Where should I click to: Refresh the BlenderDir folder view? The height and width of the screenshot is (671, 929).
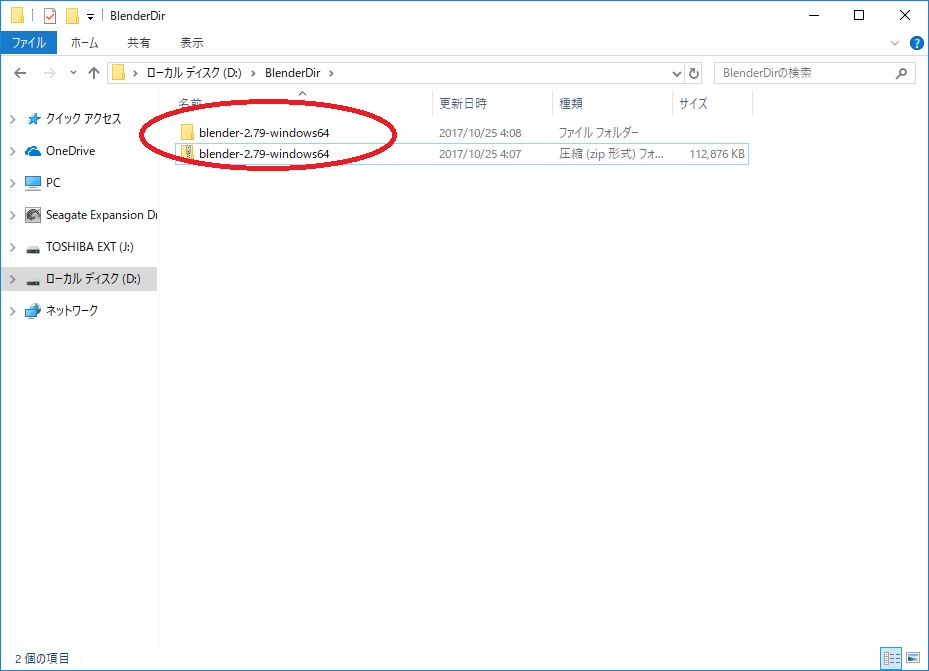pos(694,73)
